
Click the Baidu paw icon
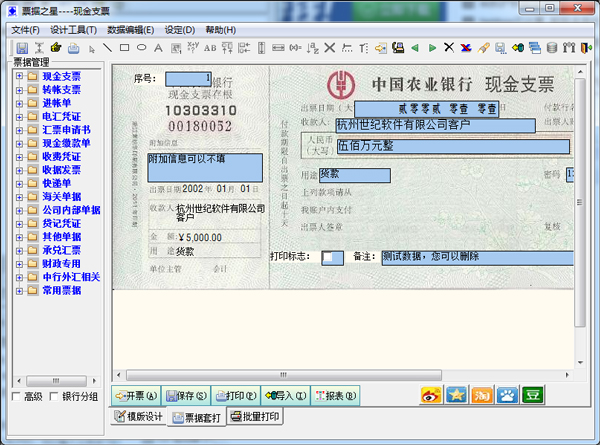(x=508, y=395)
